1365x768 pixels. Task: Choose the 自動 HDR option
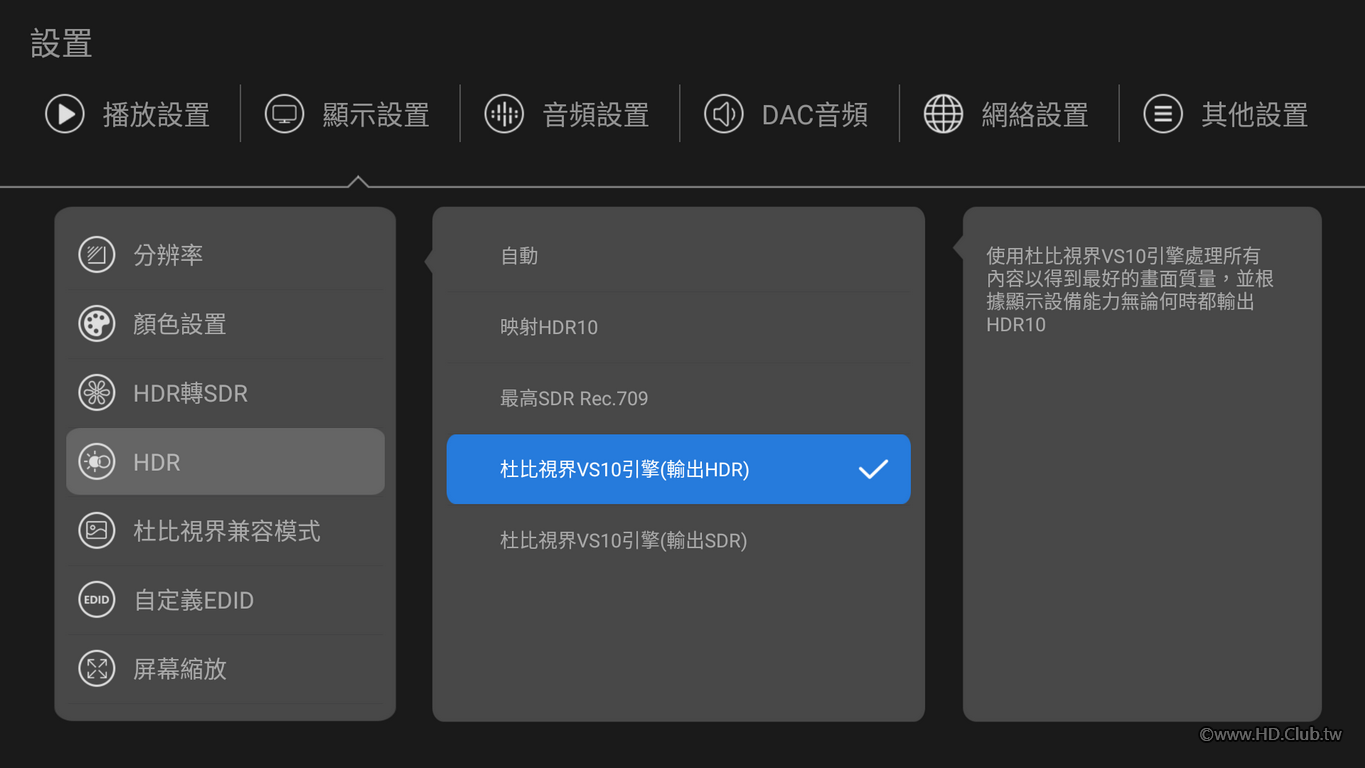[678, 256]
